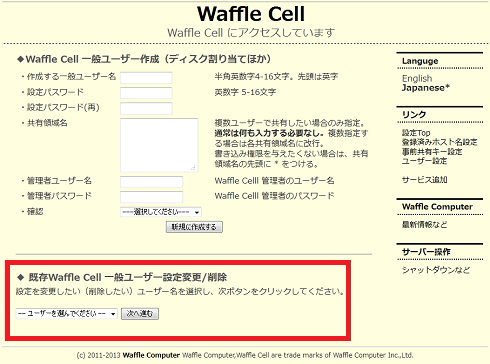
Task: Open the サービス追加 link
Action: click(425, 180)
